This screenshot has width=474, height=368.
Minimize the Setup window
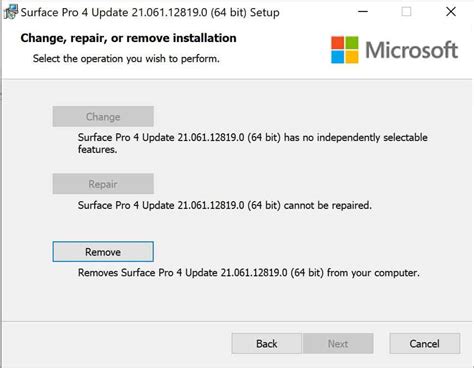(363, 12)
